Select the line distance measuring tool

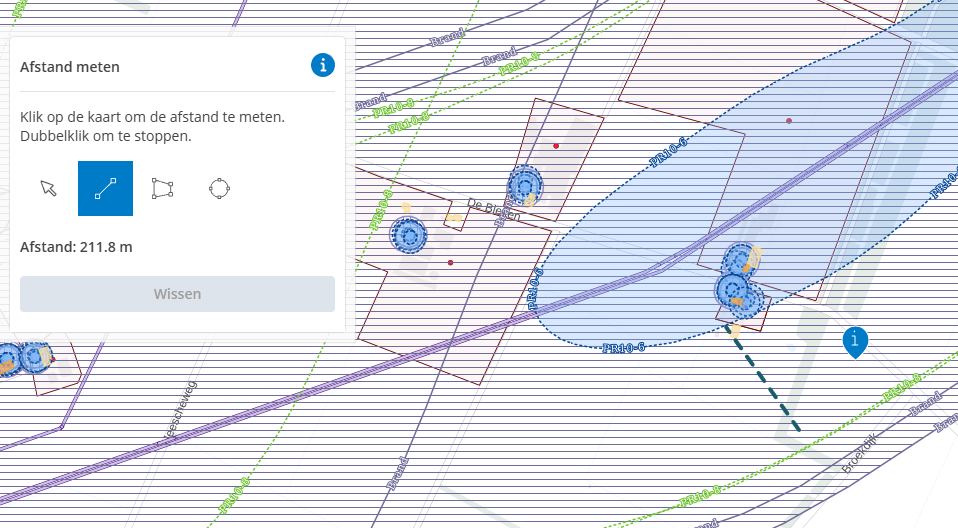click(x=105, y=188)
